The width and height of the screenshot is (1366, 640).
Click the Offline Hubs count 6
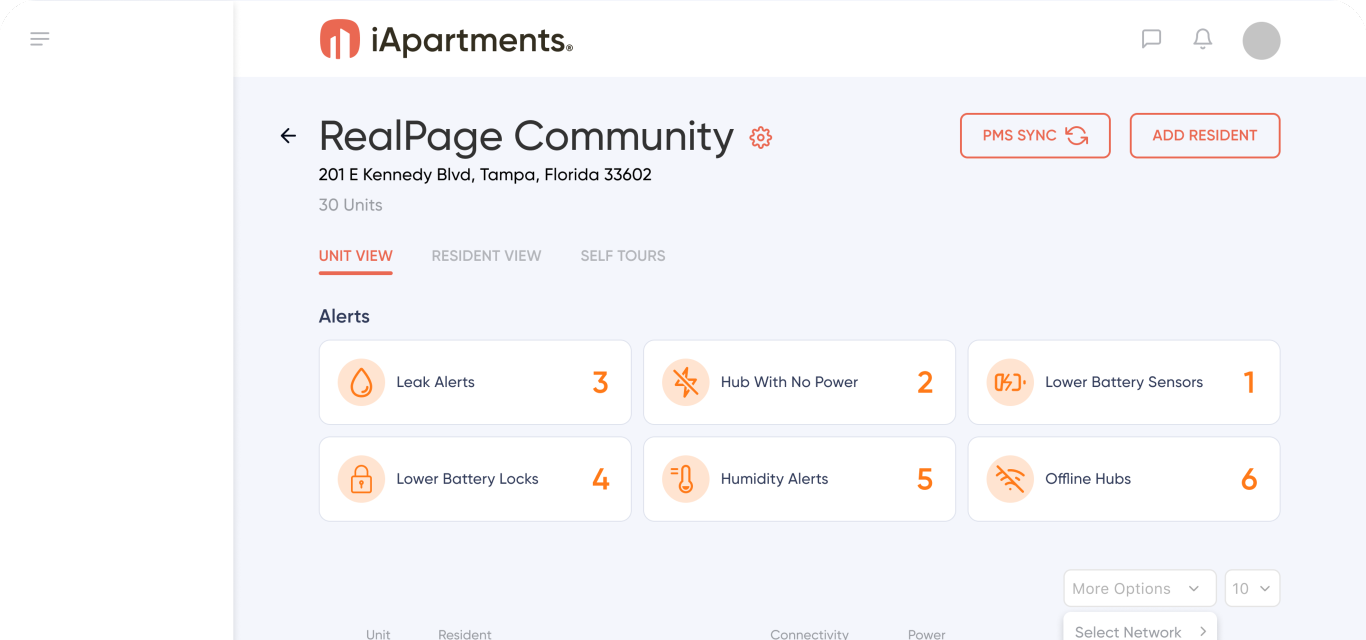point(1249,479)
